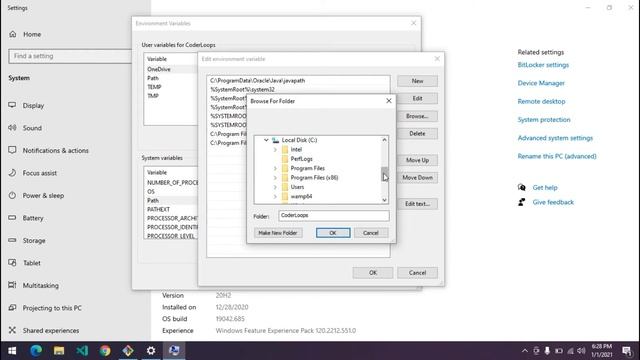Click the Give feedback link
Image resolution: width=640 pixels, height=360 pixels.
click(553, 202)
